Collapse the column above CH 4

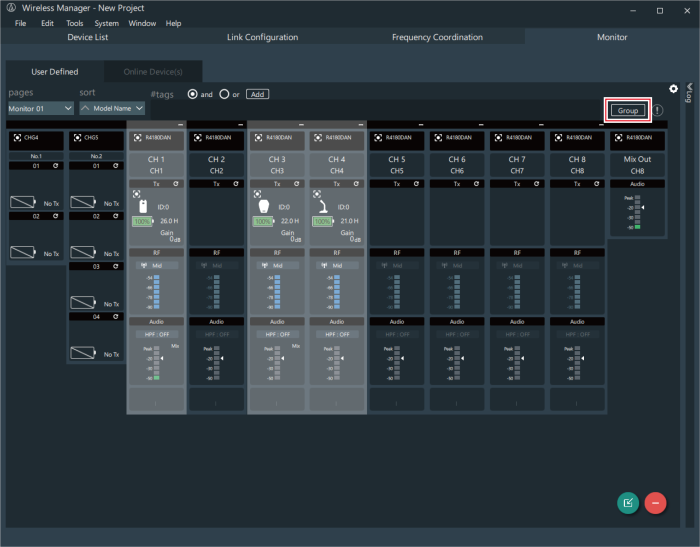pyautogui.click(x=361, y=125)
